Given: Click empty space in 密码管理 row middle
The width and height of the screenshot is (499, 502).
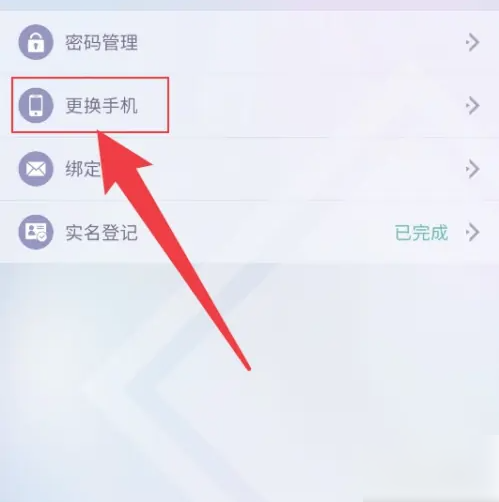Looking at the screenshot, I should (x=300, y=42).
